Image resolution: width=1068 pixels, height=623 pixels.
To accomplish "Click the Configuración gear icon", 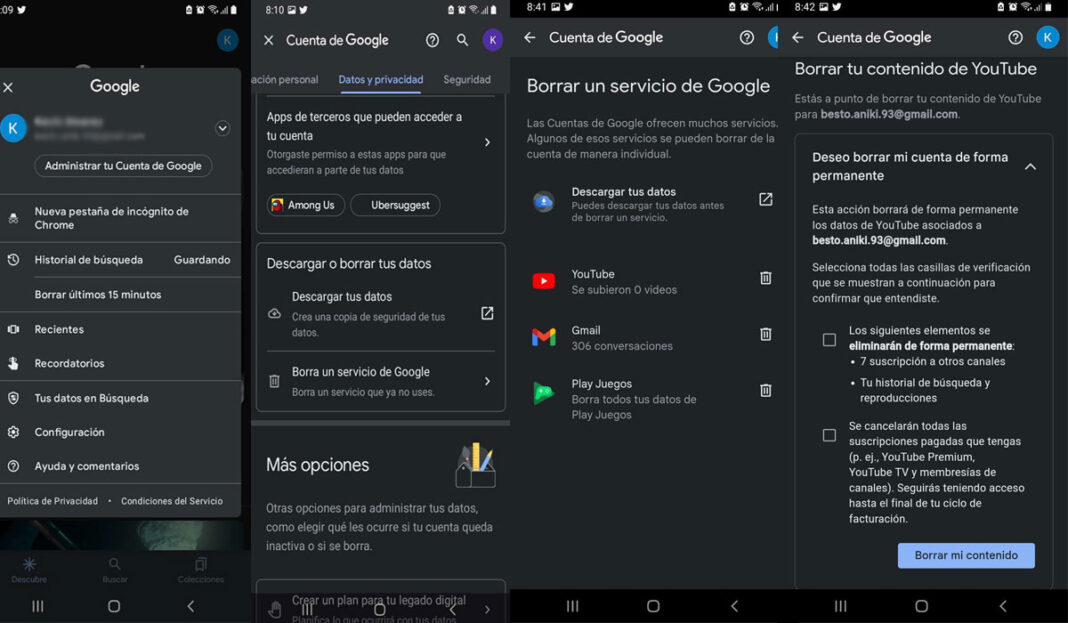I will 13,432.
